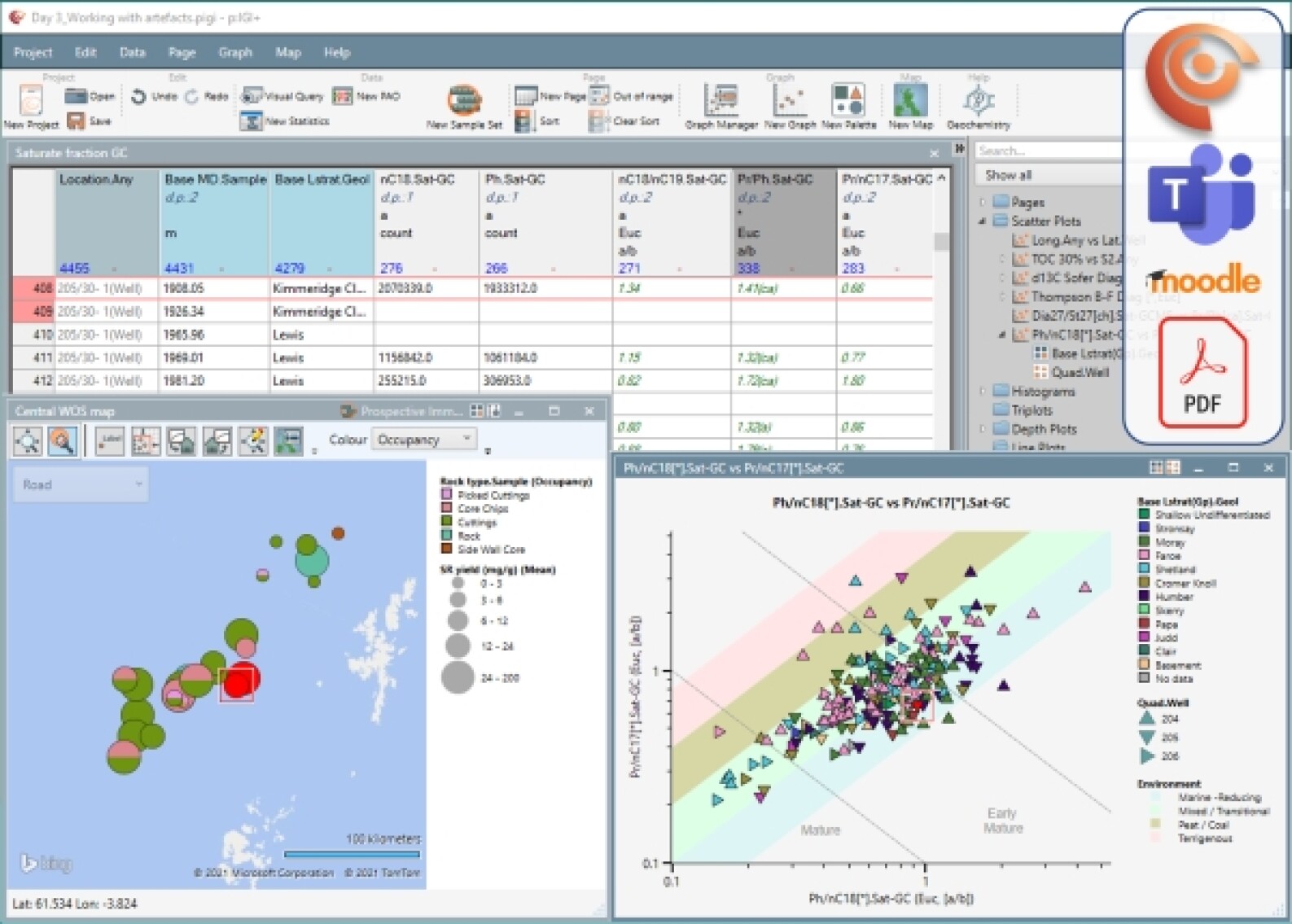Create a New Palette

coord(848,101)
